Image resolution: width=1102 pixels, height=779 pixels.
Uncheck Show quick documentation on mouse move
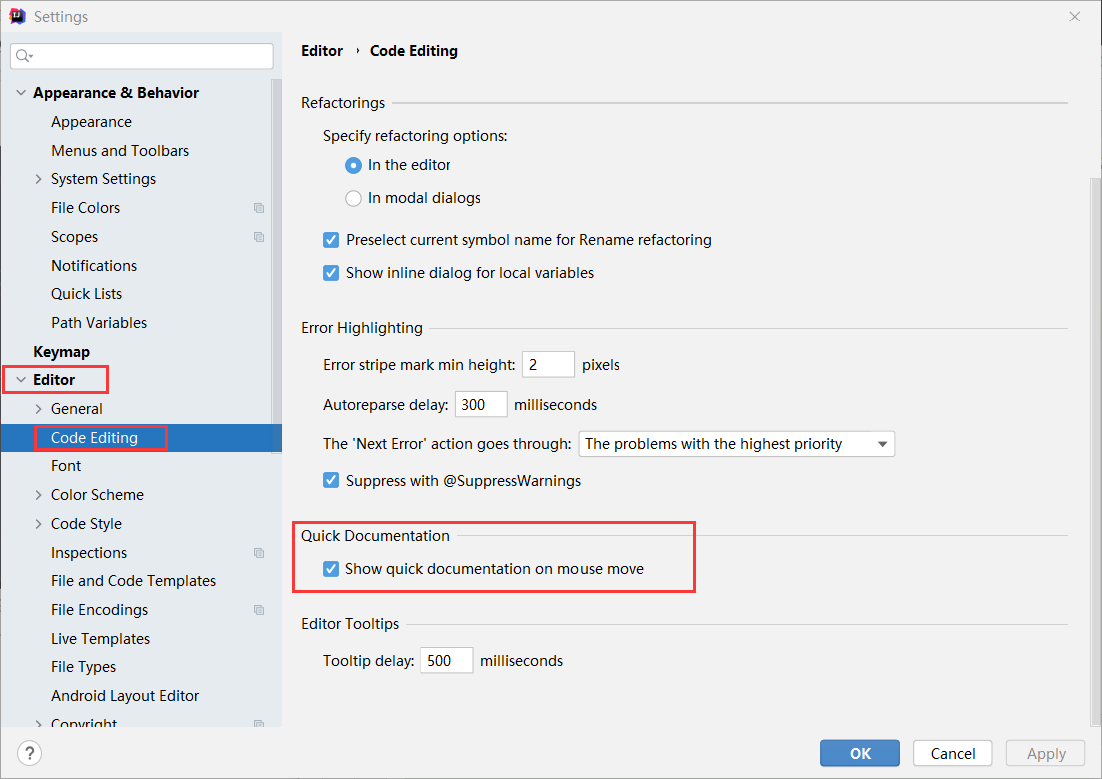coord(330,569)
